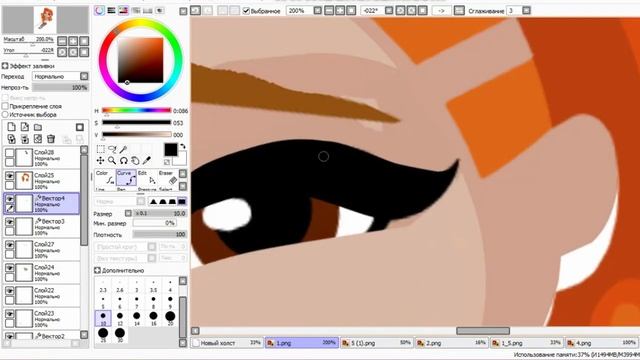Create a new normal layer
This screenshot has height=360, width=640.
[x=11, y=127]
